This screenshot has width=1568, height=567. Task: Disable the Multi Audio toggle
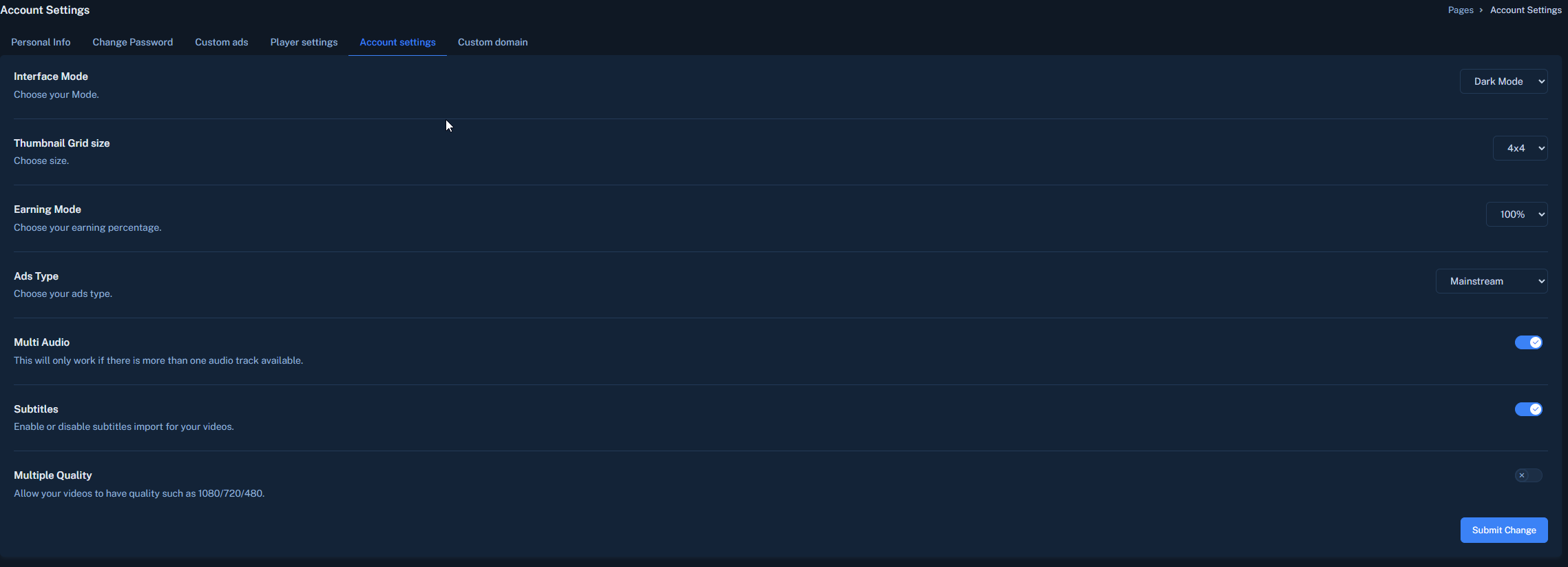click(1528, 342)
